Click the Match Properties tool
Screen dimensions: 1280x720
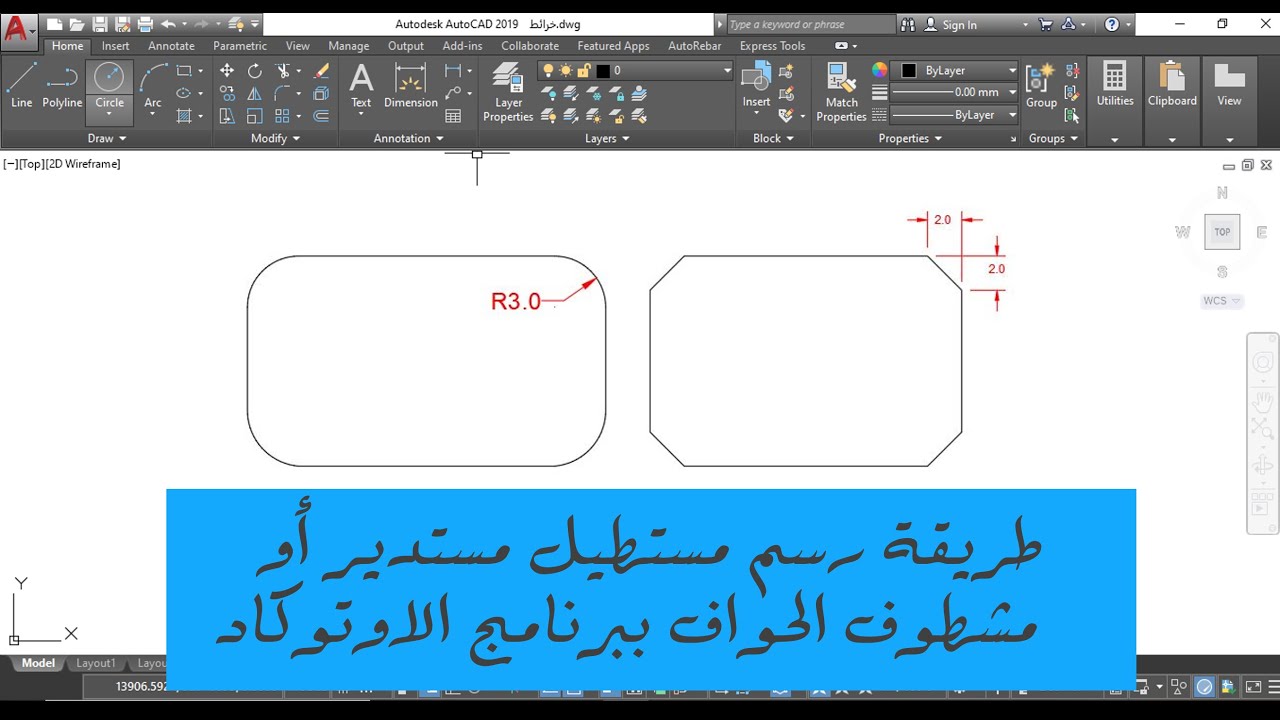coord(841,92)
